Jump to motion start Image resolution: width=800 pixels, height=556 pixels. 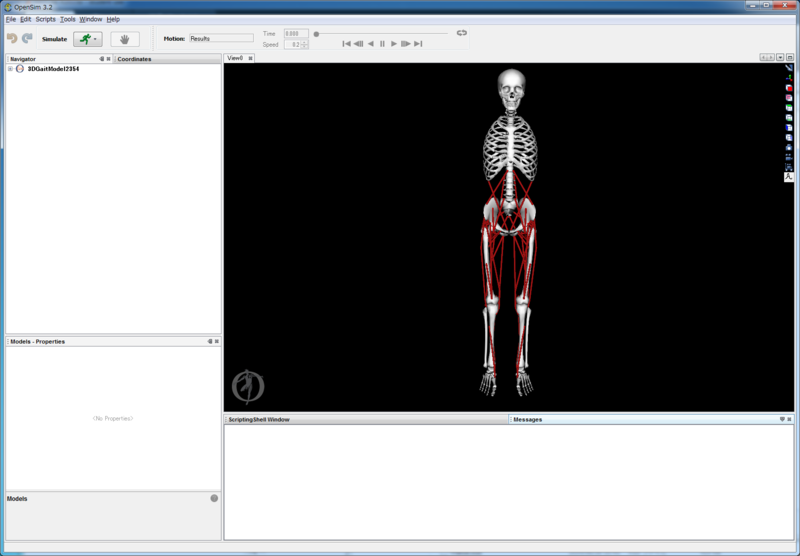click(x=346, y=44)
